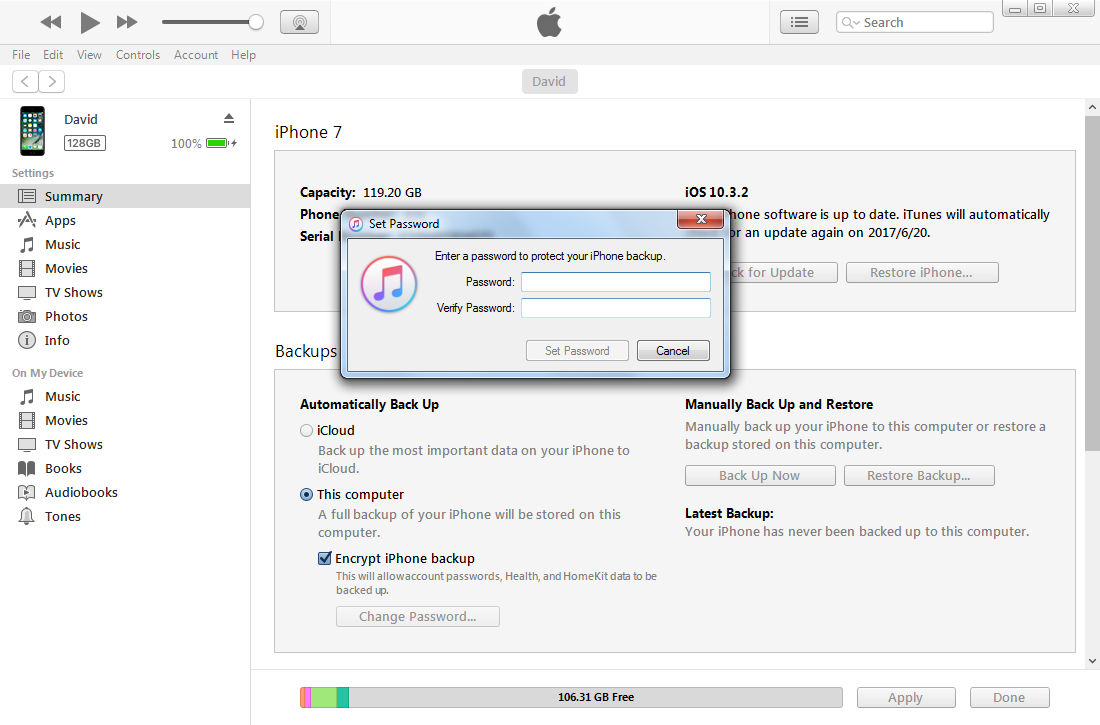Viewport: 1100px width, 725px height.
Task: Open the AirPlay output icon
Action: click(299, 22)
